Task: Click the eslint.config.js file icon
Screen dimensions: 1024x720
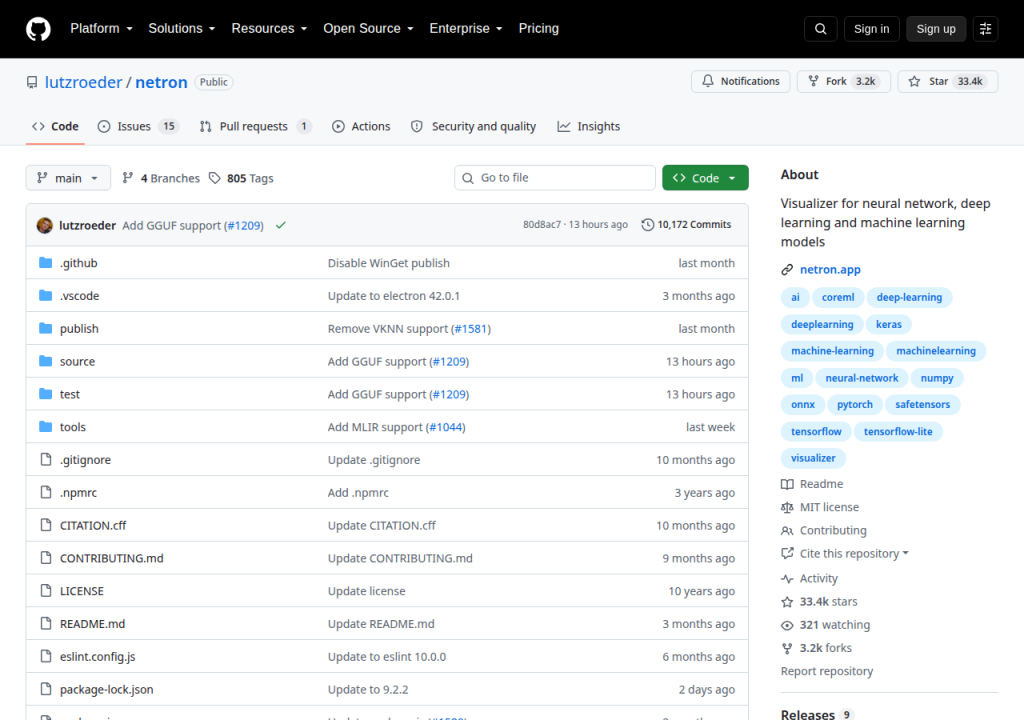Action: pos(45,656)
